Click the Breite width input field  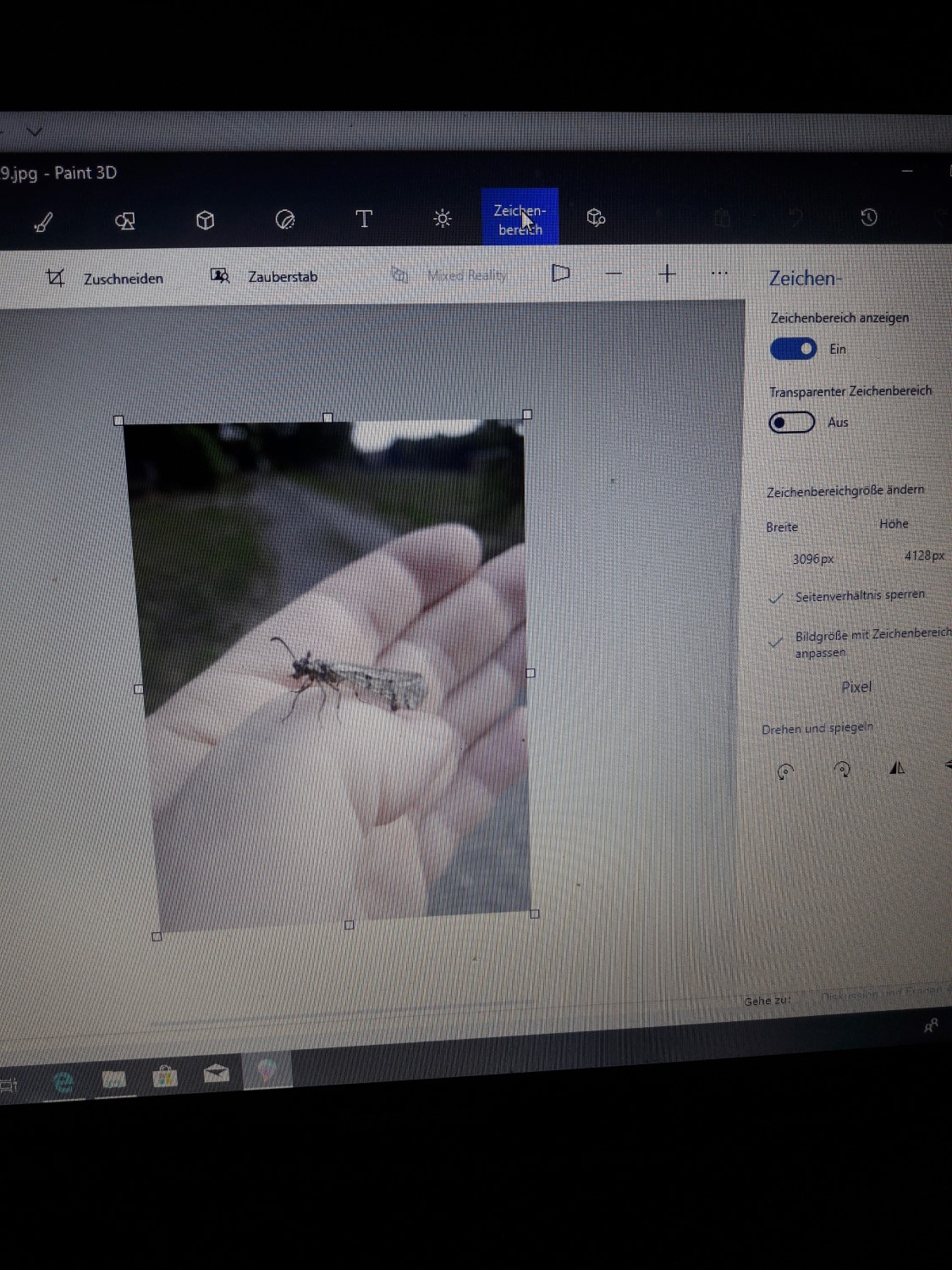coord(812,559)
